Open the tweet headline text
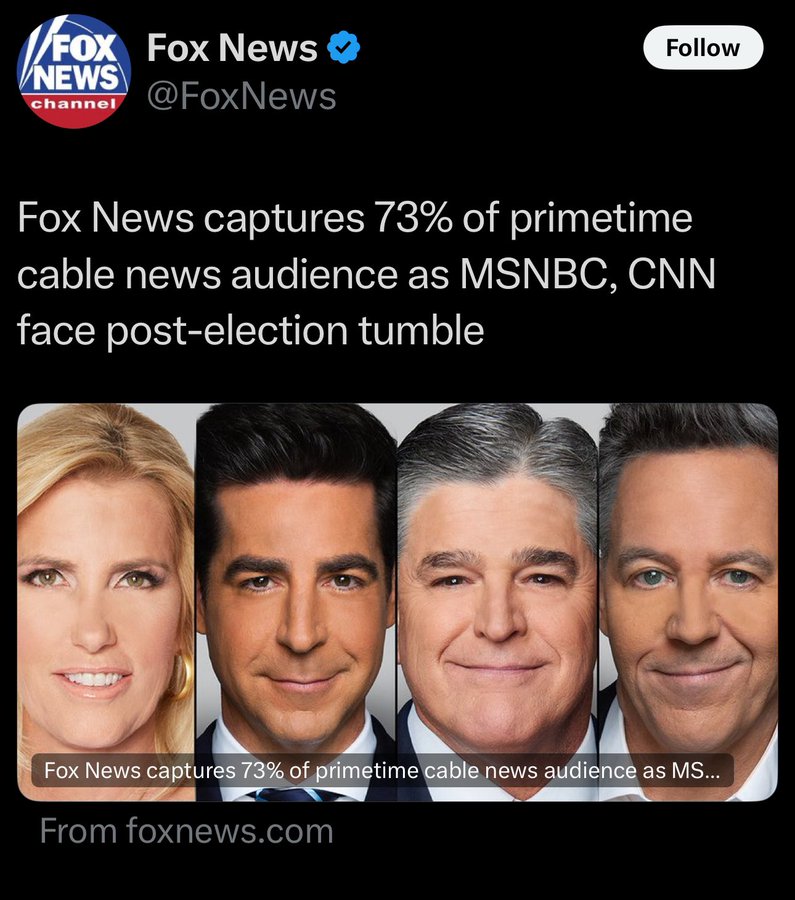 tap(366, 274)
